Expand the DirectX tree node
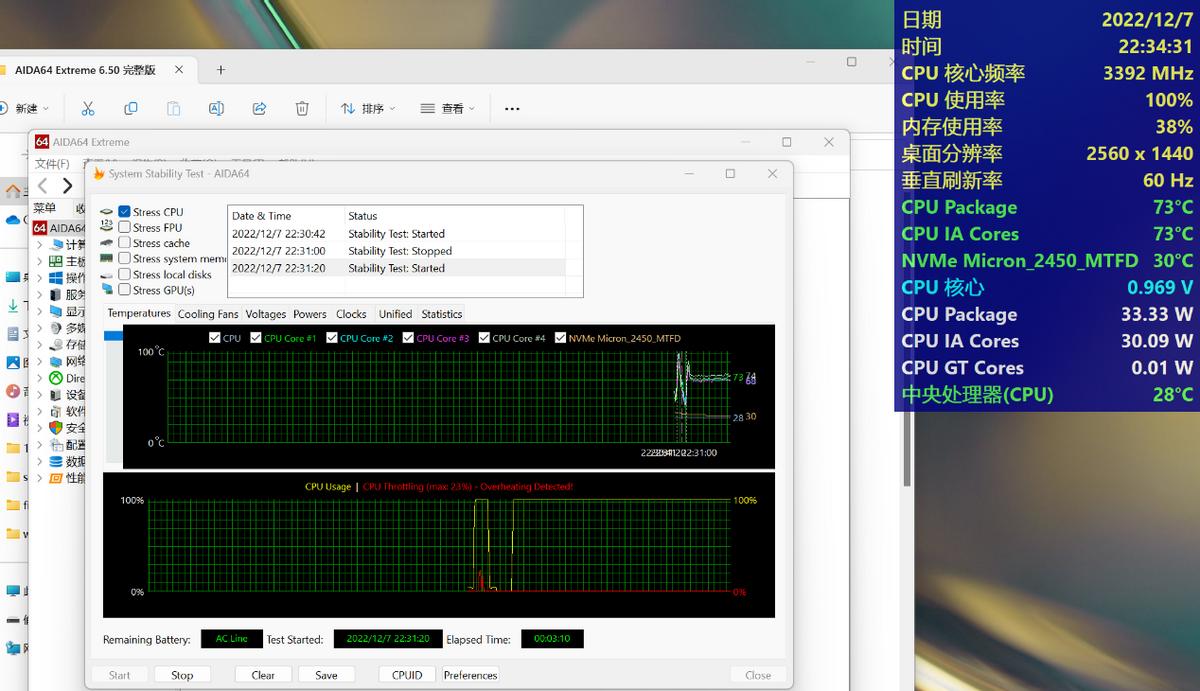The height and width of the screenshot is (691, 1200). pyautogui.click(x=40, y=379)
